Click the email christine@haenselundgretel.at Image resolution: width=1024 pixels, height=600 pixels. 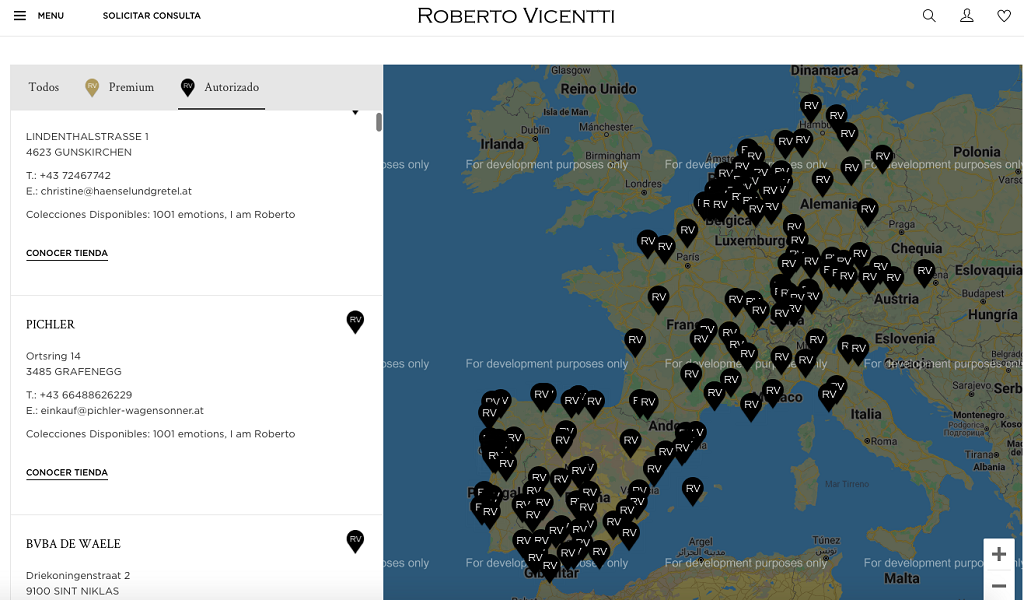(109, 191)
